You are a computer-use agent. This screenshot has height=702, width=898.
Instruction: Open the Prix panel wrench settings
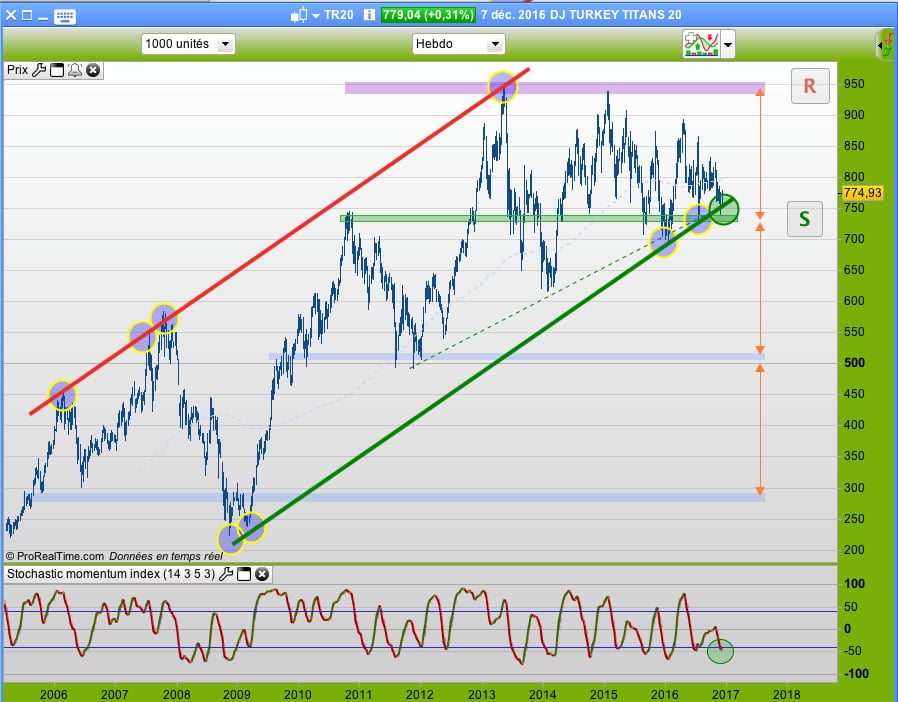(x=39, y=70)
